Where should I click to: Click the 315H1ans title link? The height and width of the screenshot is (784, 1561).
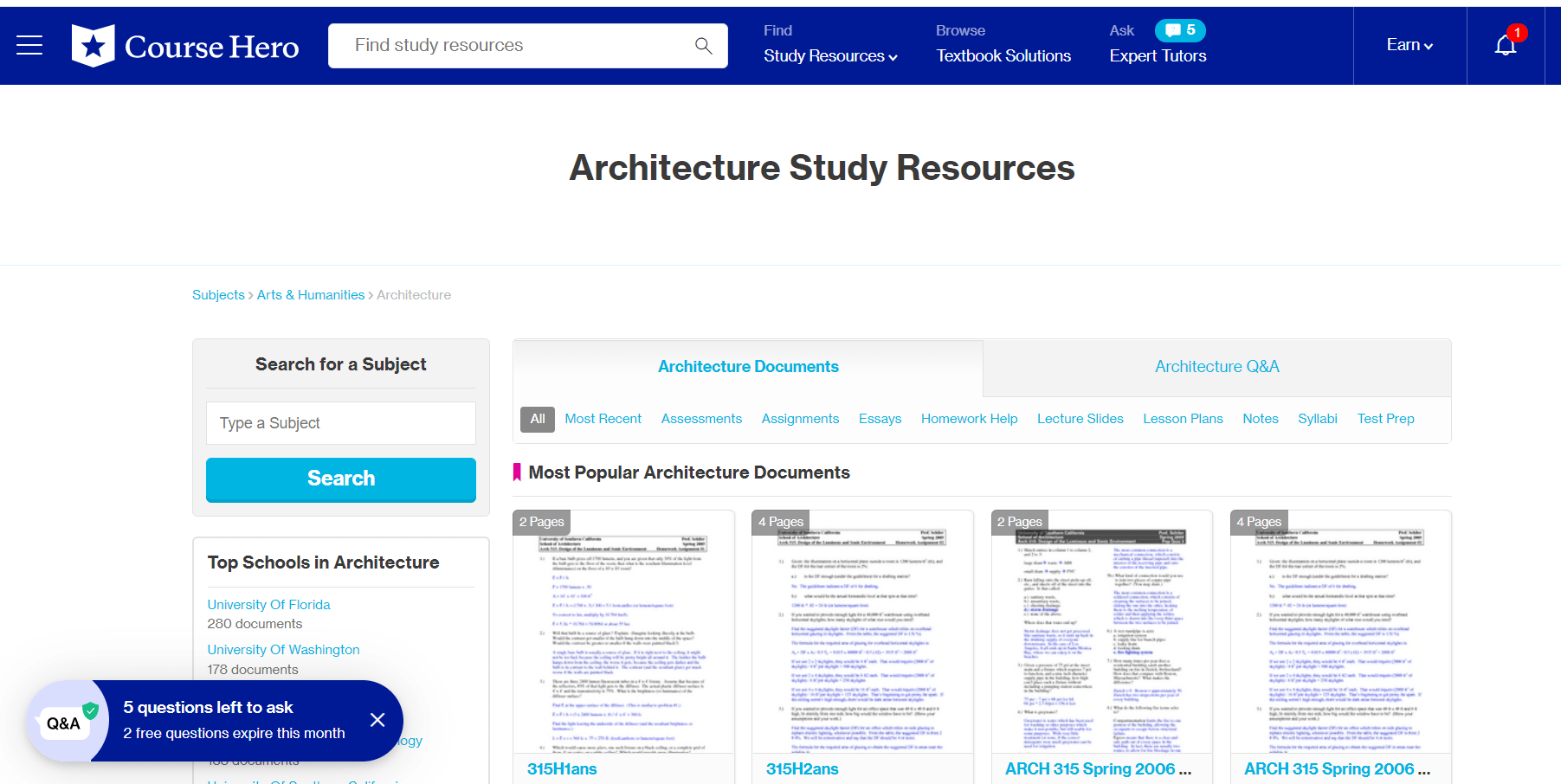(x=562, y=769)
